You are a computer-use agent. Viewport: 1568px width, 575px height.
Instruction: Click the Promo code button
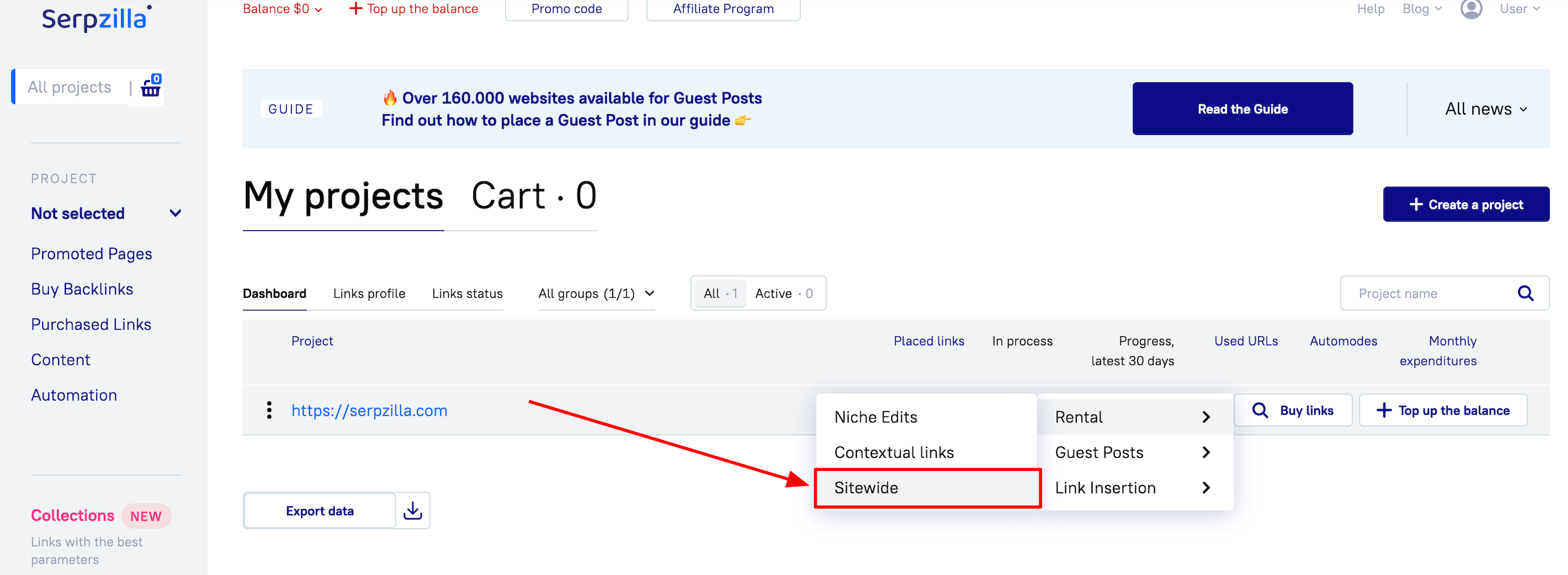coord(566,8)
